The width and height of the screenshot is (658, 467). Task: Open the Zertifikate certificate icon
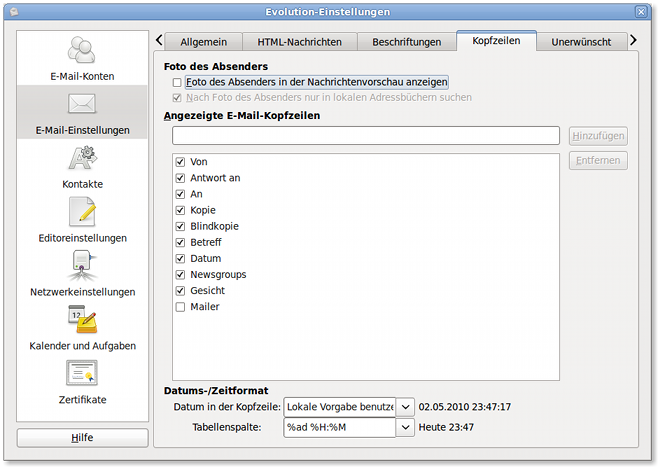click(82, 373)
